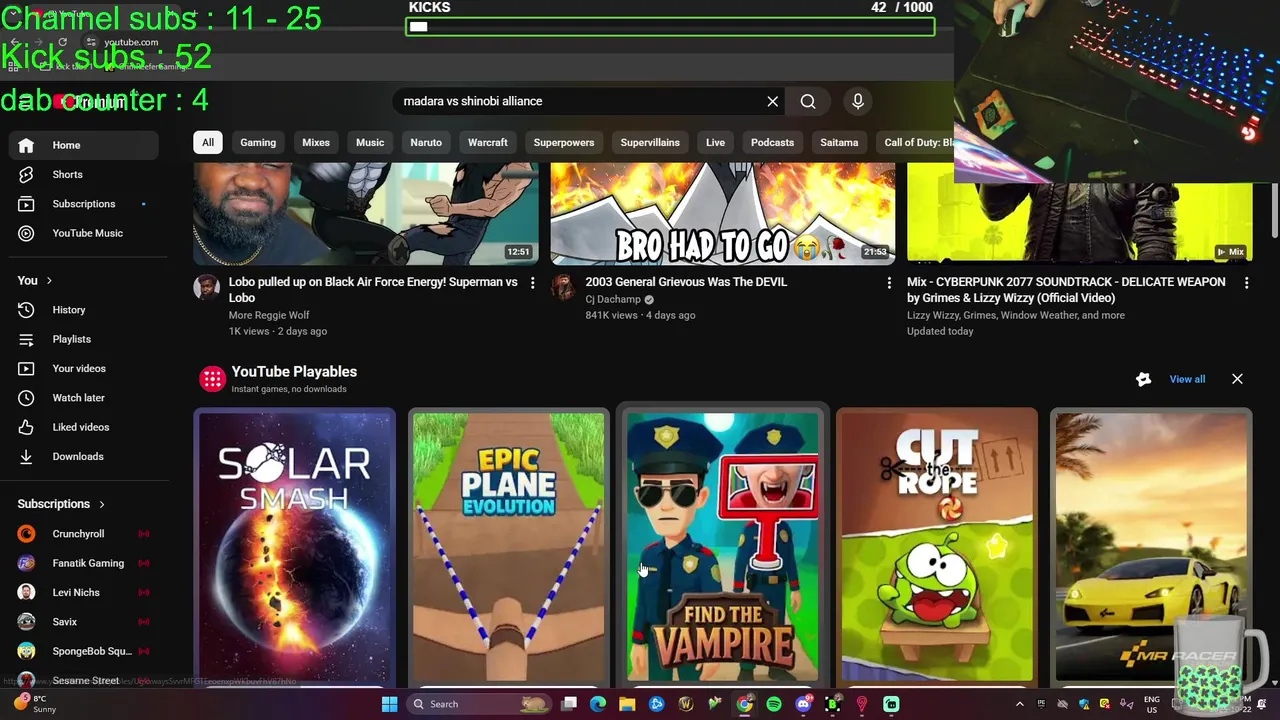The width and height of the screenshot is (1280, 720).
Task: Play the Mr Racer game card
Action: coord(1151,546)
